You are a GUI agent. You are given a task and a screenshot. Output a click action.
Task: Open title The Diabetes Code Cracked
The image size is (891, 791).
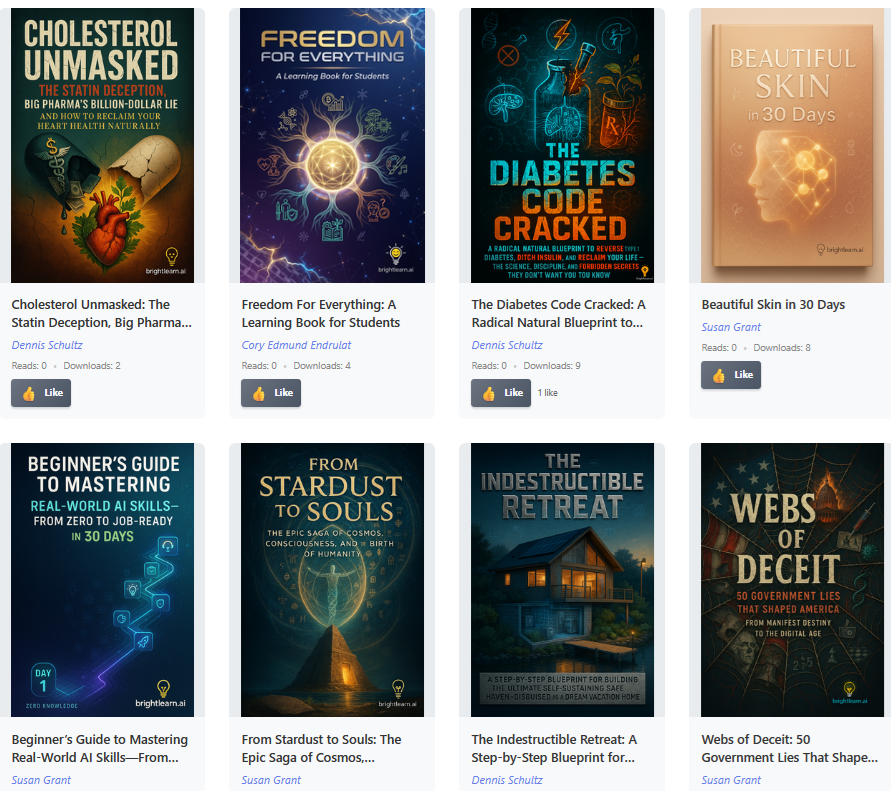coord(559,314)
